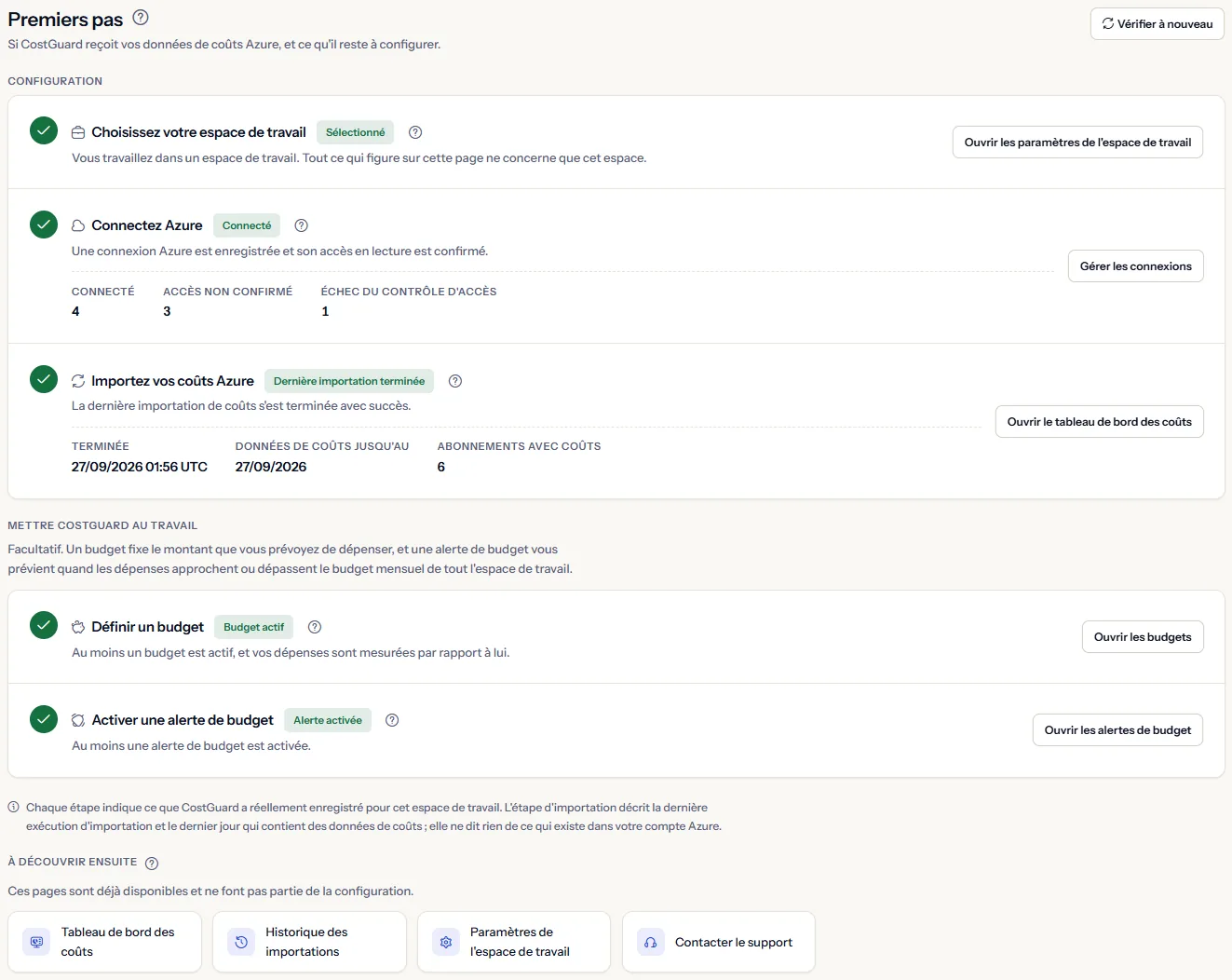Viewport: 1232px width, 980px height.
Task: Click Ouvrir les budgets button
Action: (x=1143, y=637)
